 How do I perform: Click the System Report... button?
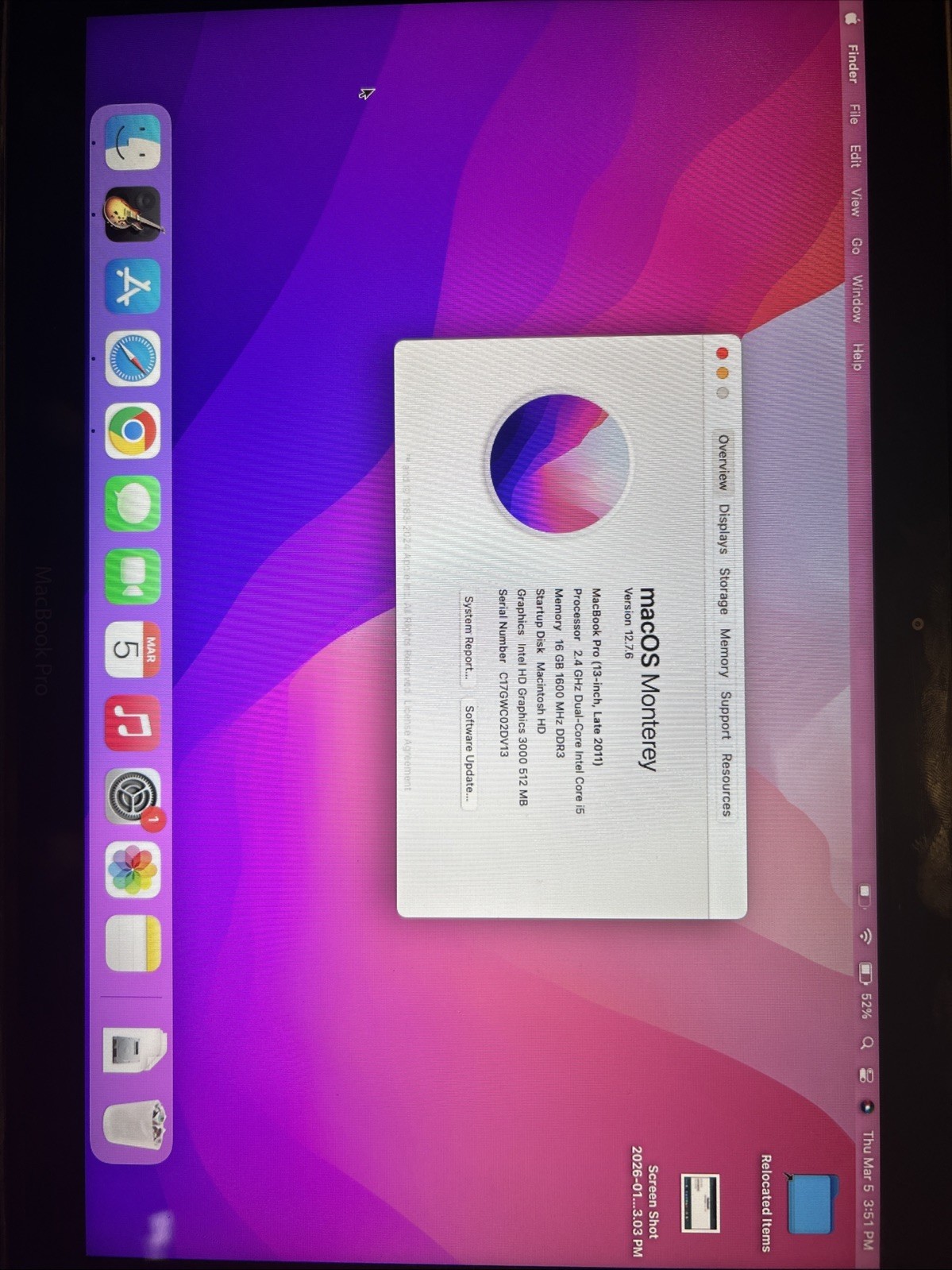coord(468,639)
